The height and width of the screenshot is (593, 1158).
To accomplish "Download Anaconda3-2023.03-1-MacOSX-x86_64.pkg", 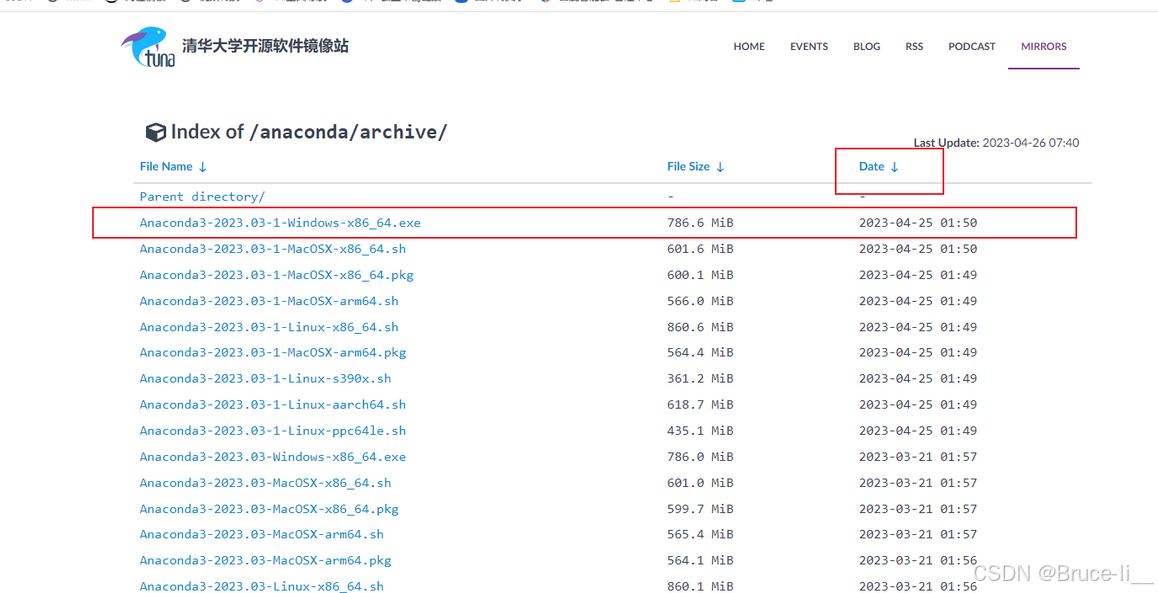I will [276, 275].
